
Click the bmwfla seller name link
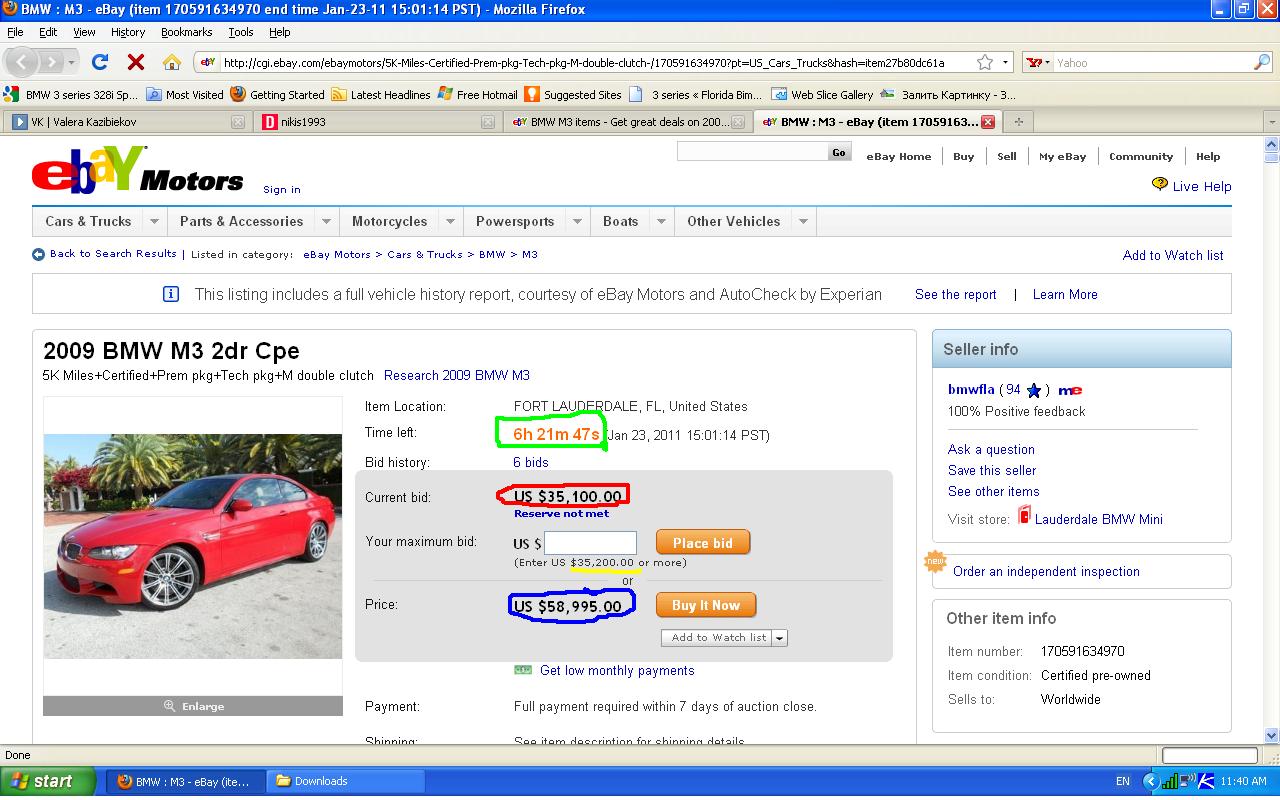pos(971,390)
